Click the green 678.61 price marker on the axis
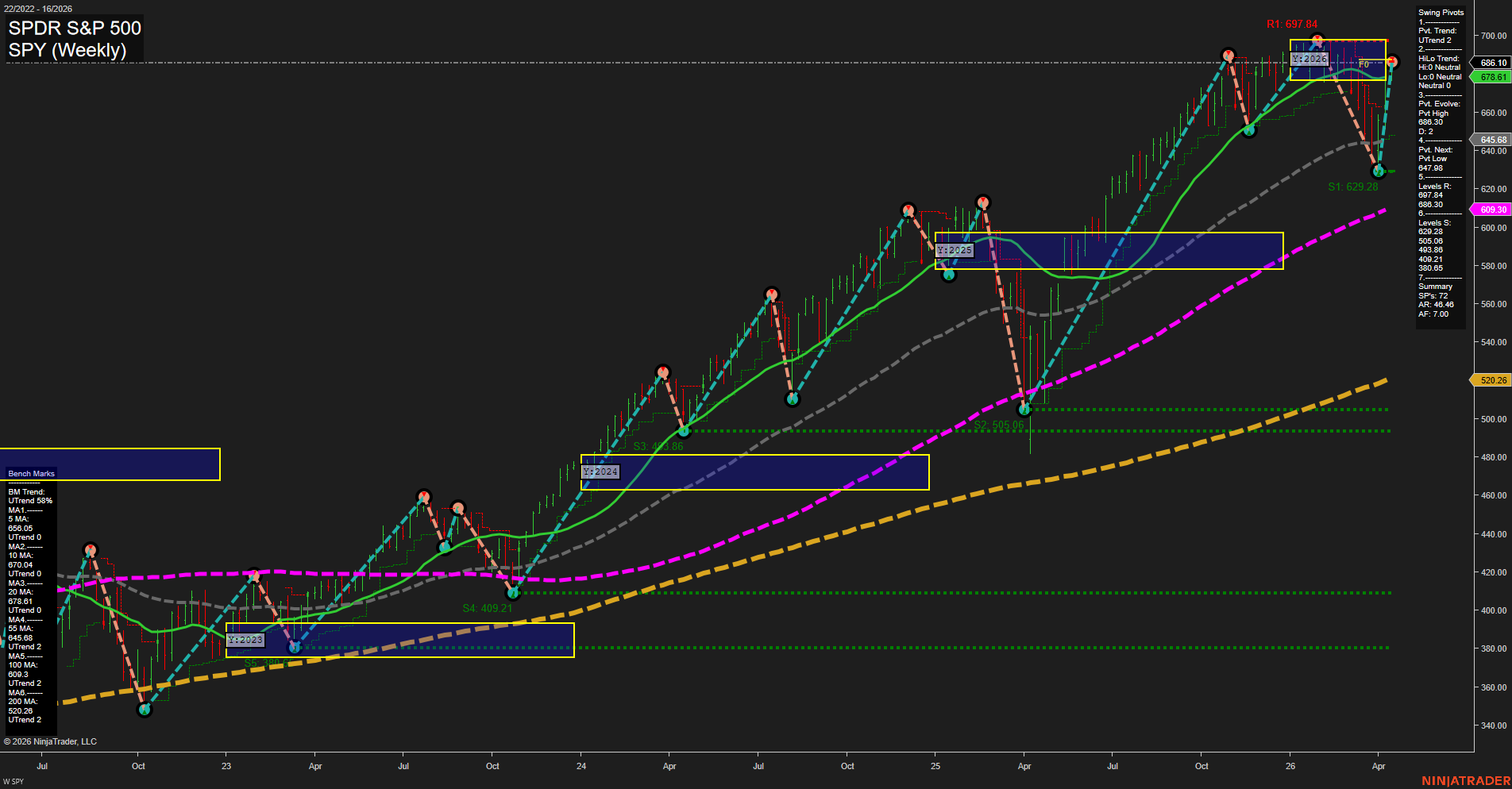The image size is (1512, 789). tap(1491, 77)
